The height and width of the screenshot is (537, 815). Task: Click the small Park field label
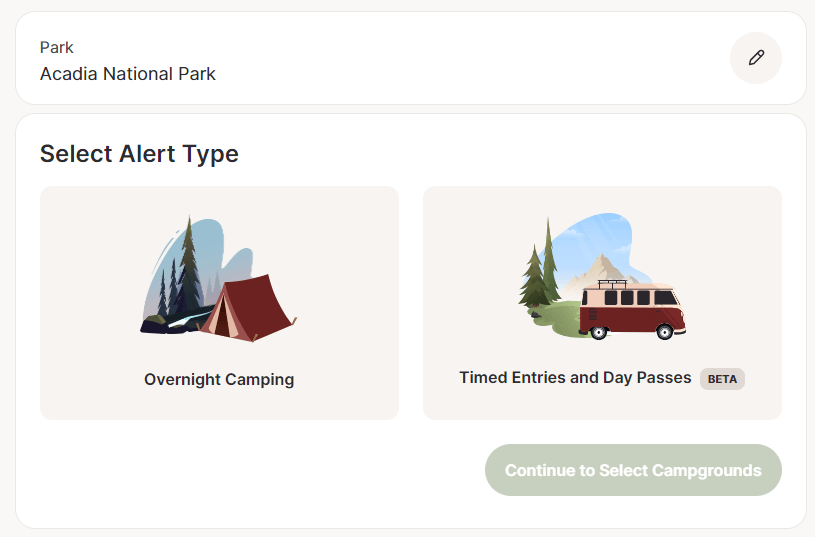[57, 48]
